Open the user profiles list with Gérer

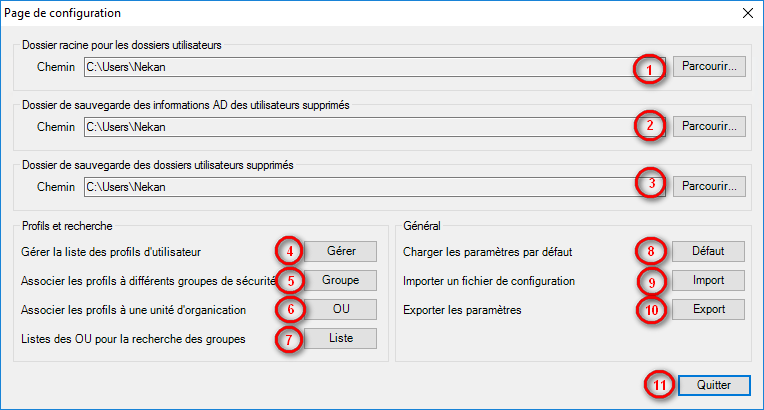coord(340,251)
